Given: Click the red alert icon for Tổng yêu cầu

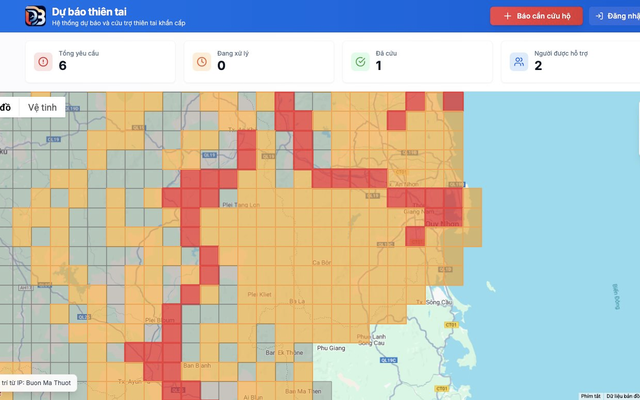Looking at the screenshot, I should [42, 62].
